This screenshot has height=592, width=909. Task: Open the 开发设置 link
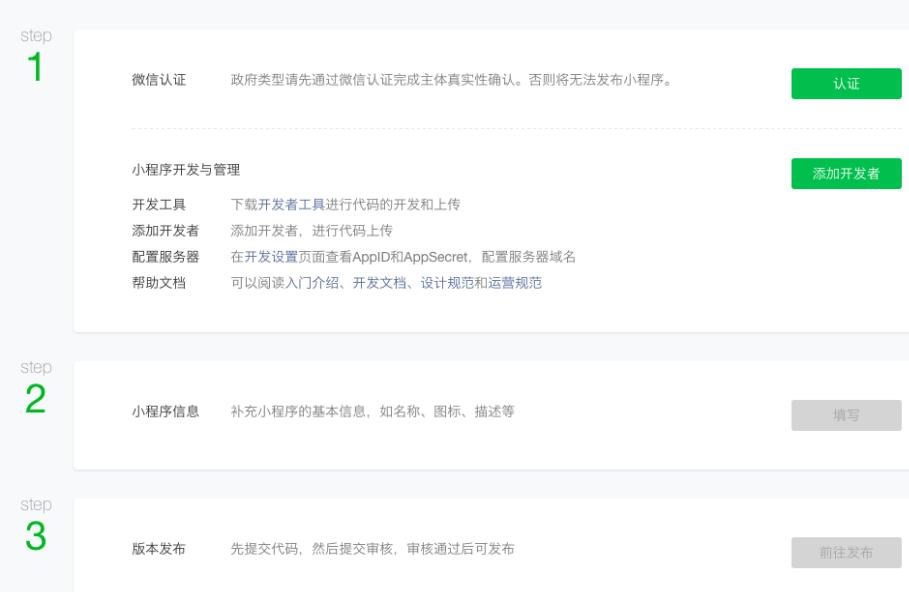271,257
